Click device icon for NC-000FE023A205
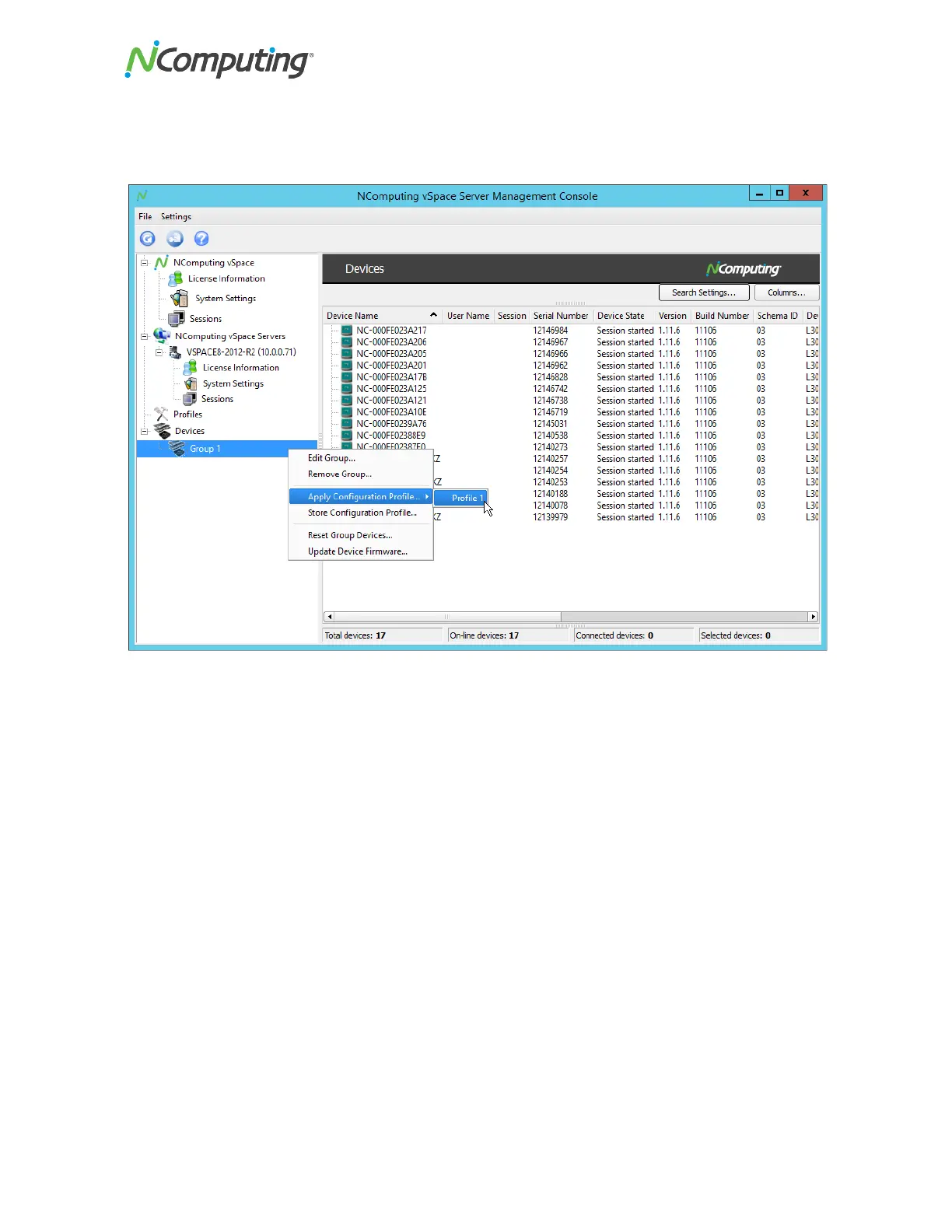Image resolution: width=952 pixels, height=1232 pixels. click(x=347, y=354)
